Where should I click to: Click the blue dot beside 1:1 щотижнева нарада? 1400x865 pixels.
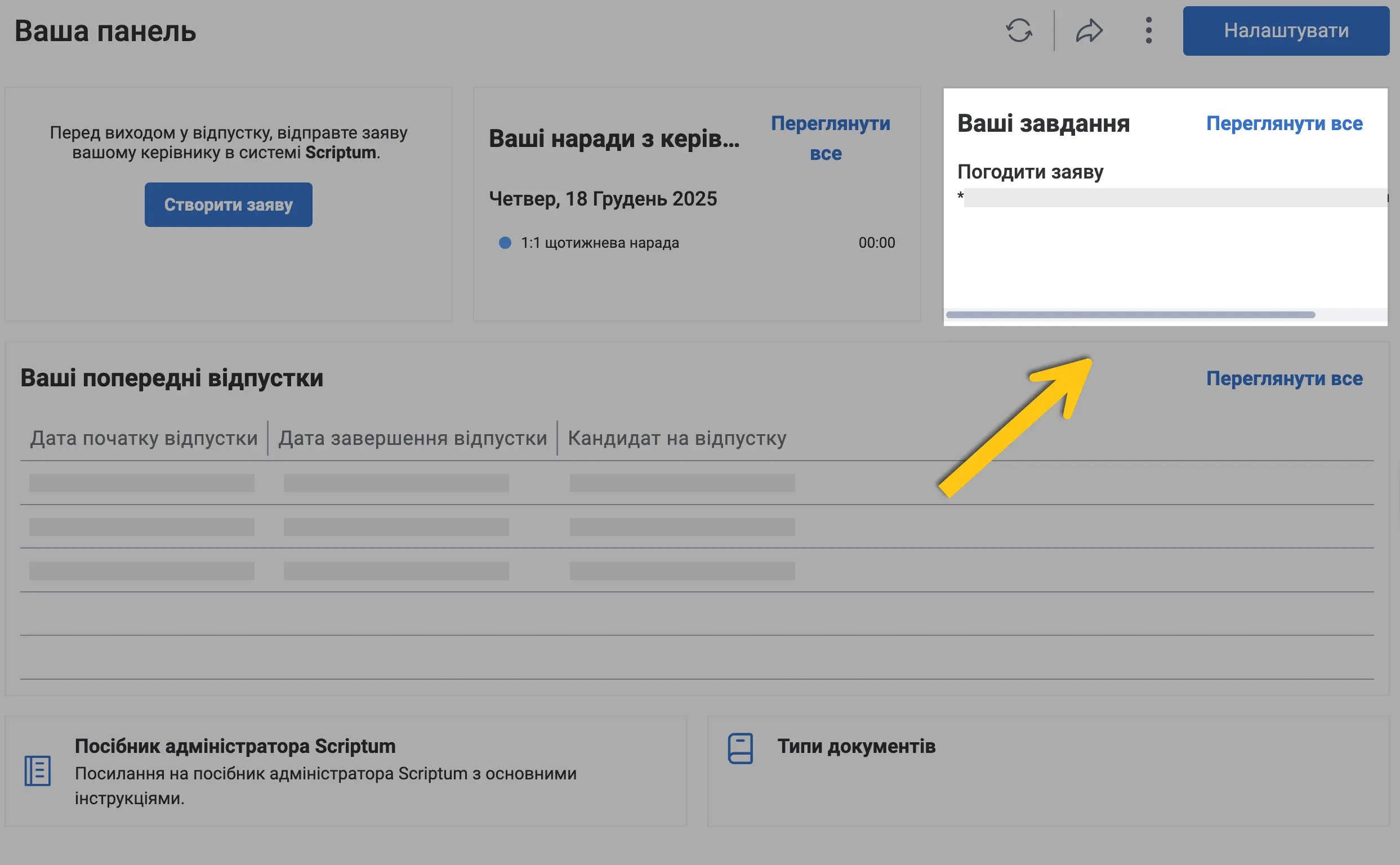(x=505, y=243)
